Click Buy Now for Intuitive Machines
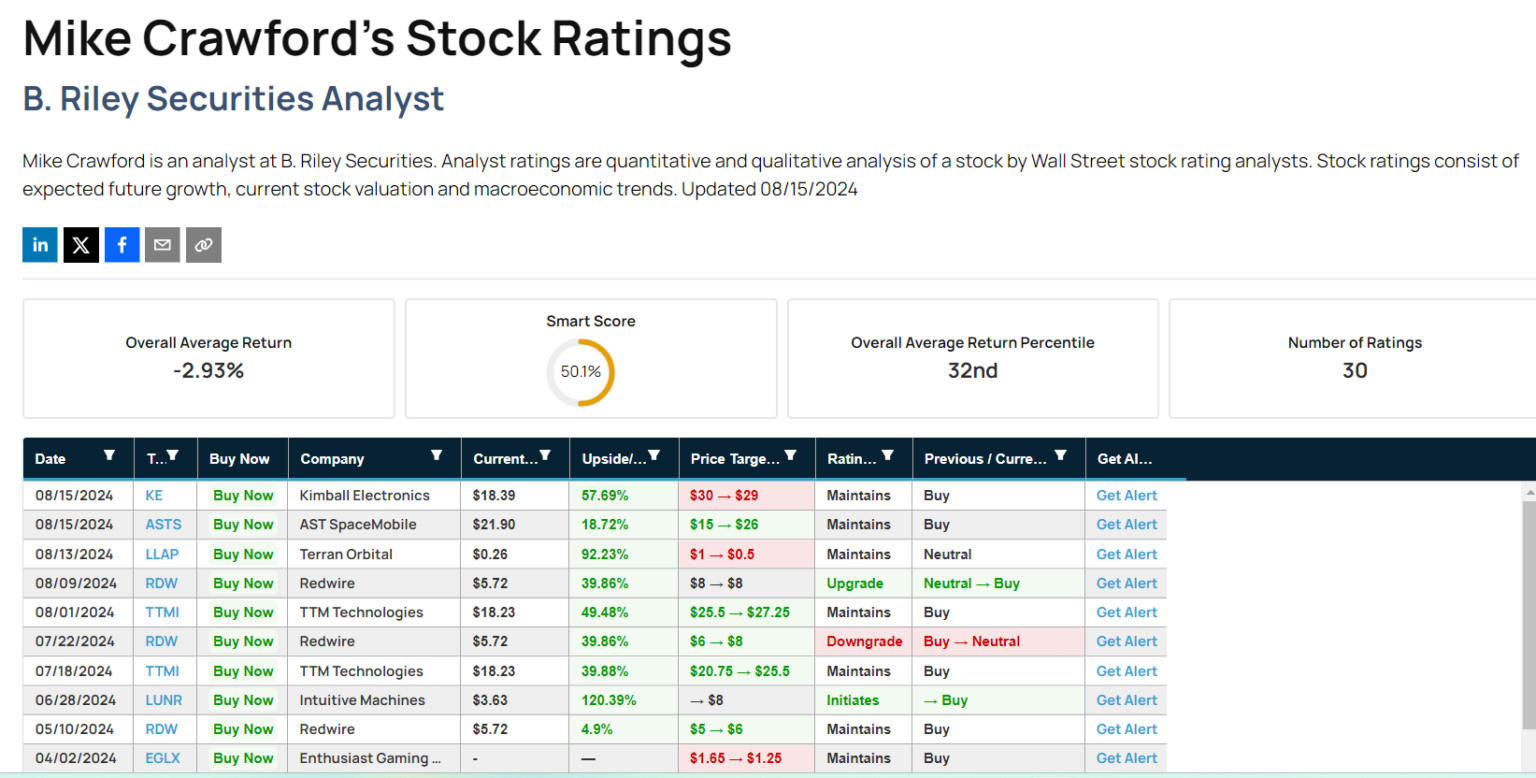 point(243,700)
